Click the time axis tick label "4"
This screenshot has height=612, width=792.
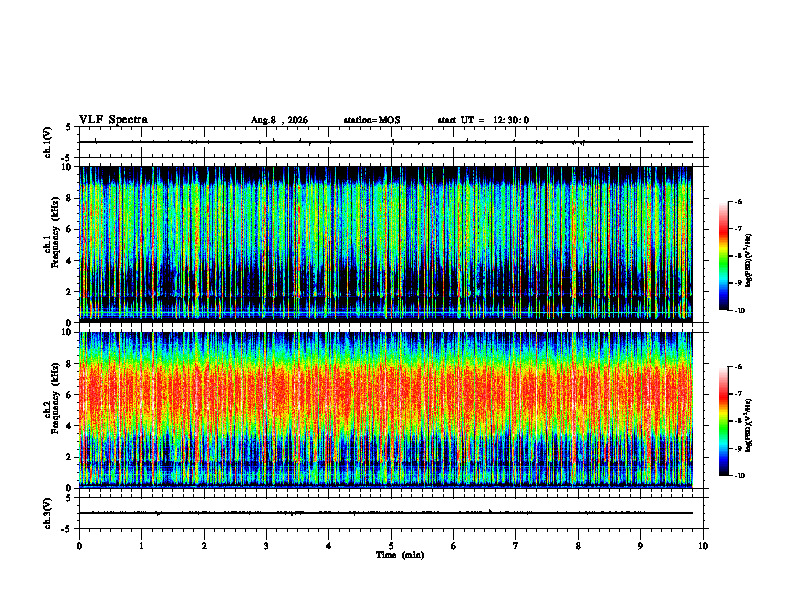point(329,546)
